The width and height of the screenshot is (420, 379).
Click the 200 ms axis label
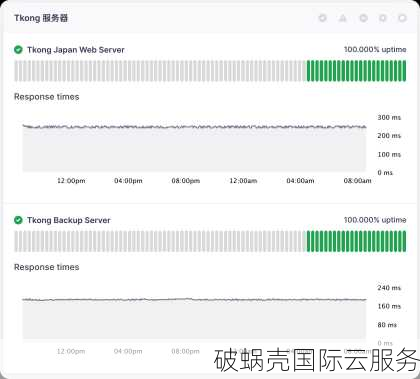pos(389,136)
